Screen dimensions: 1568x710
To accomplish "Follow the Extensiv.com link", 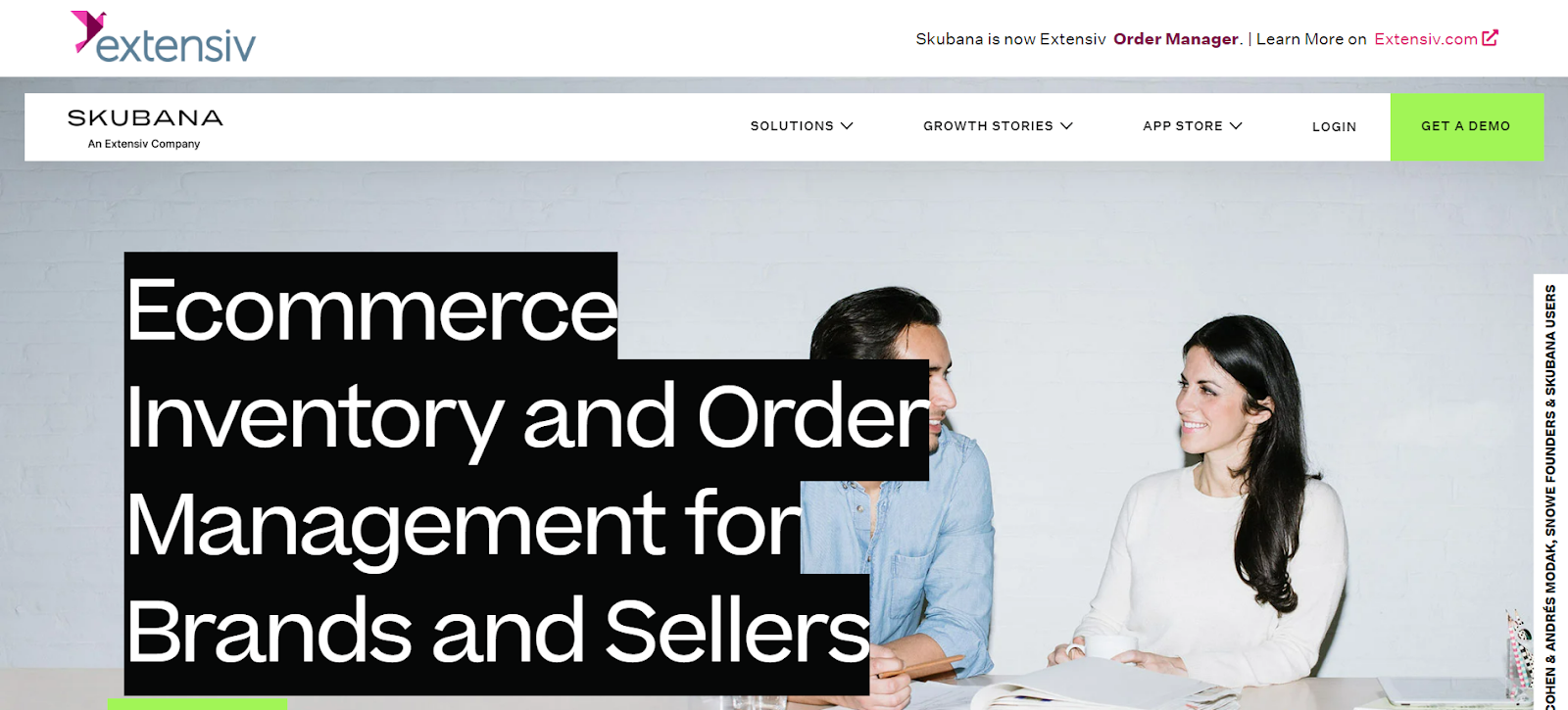I will coord(1426,39).
